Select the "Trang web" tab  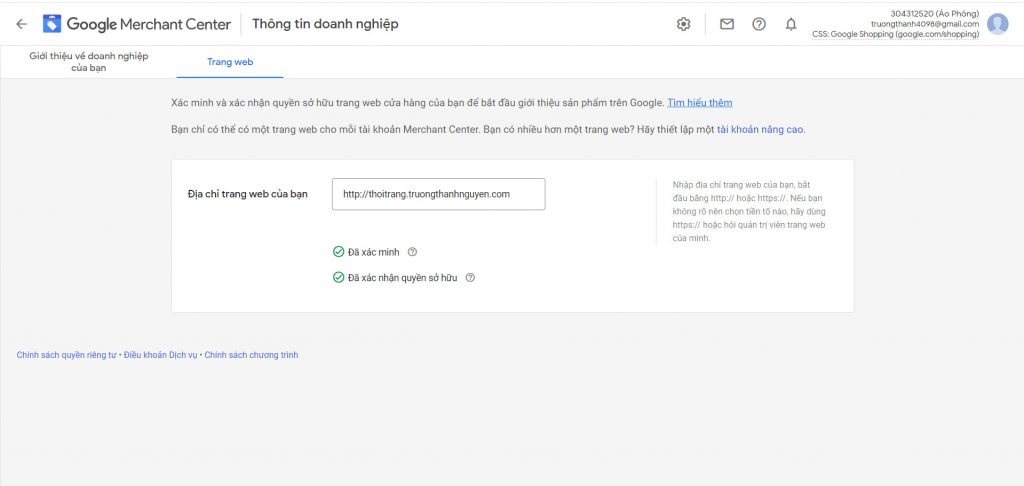point(230,62)
